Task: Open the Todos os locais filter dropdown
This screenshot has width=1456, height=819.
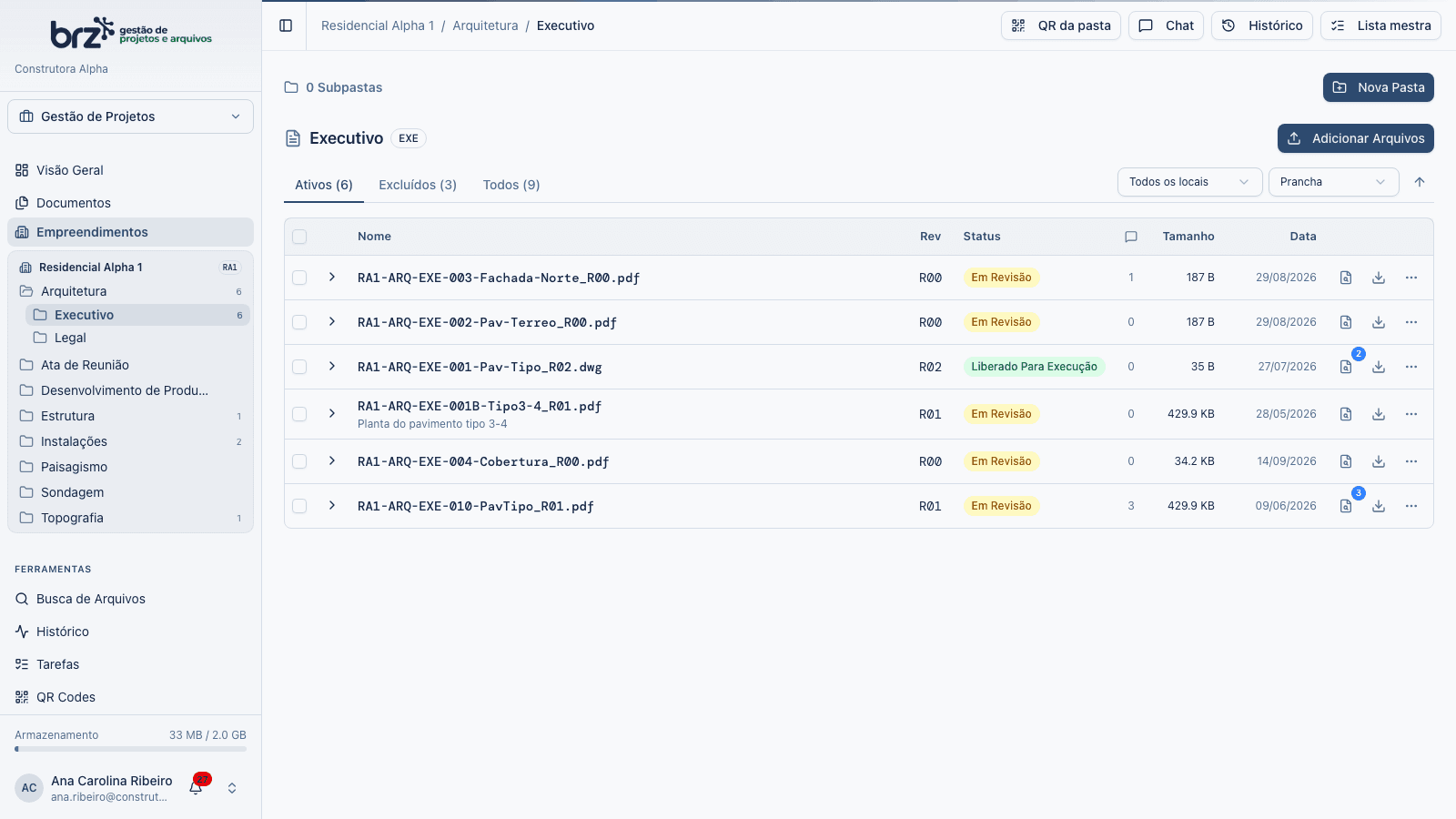Action: coord(1189,182)
